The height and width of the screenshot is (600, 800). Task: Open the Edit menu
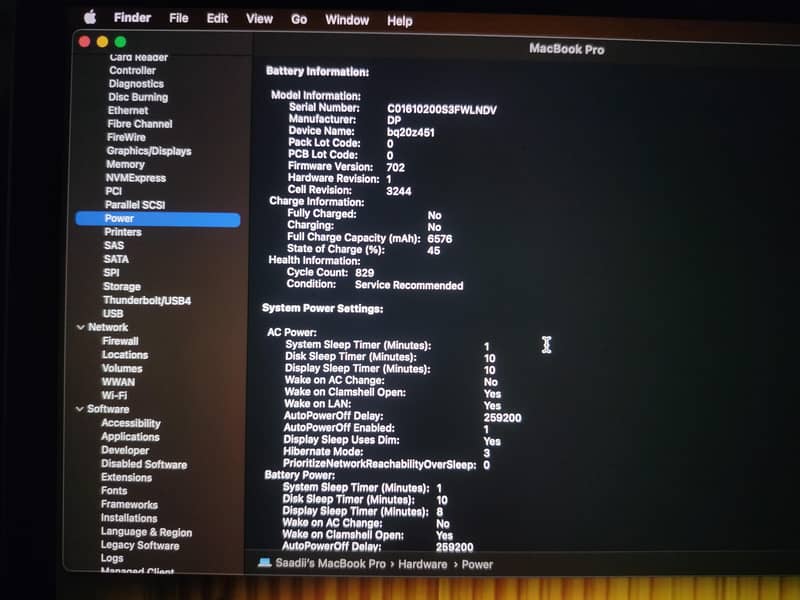(217, 19)
